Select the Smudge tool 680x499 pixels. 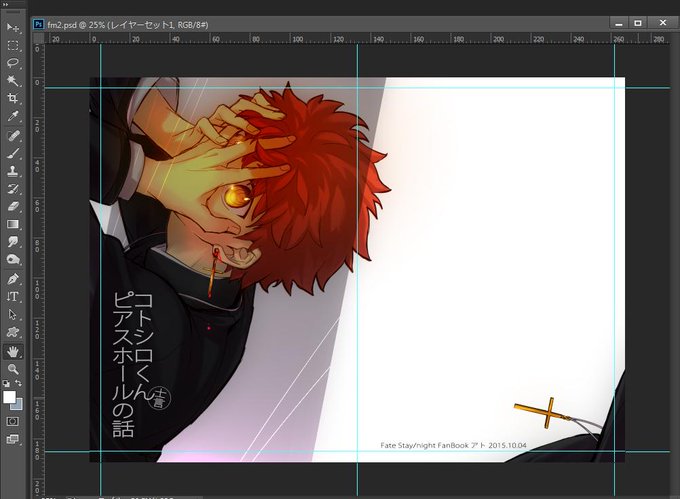click(13, 242)
